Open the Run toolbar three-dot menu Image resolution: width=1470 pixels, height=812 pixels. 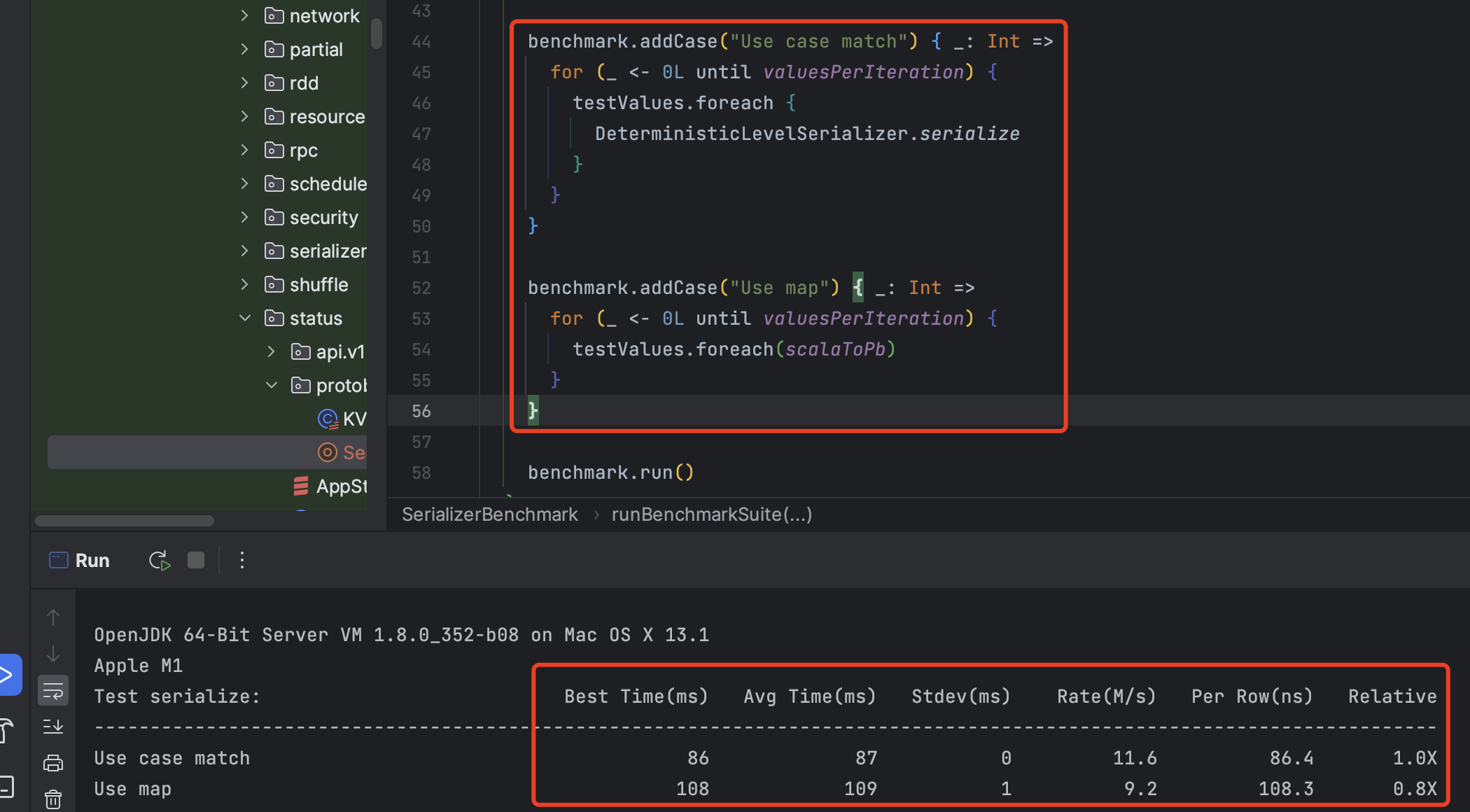click(242, 561)
